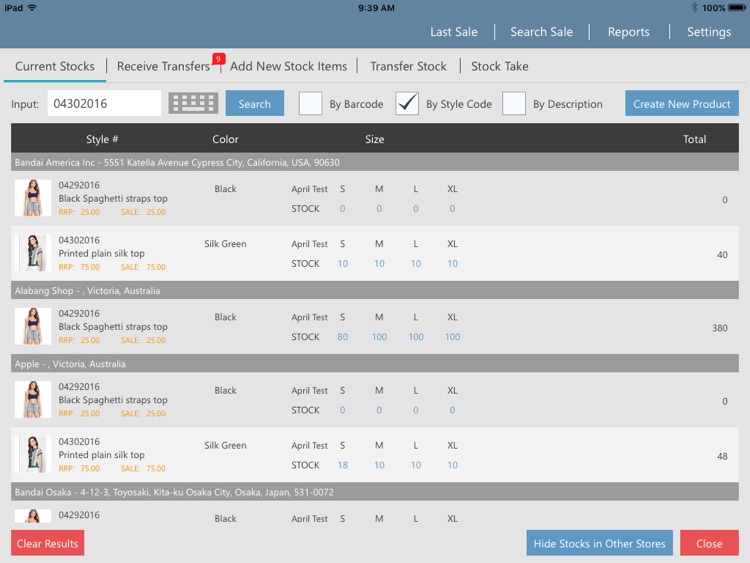Click the 9:39 AM clock

(376, 8)
